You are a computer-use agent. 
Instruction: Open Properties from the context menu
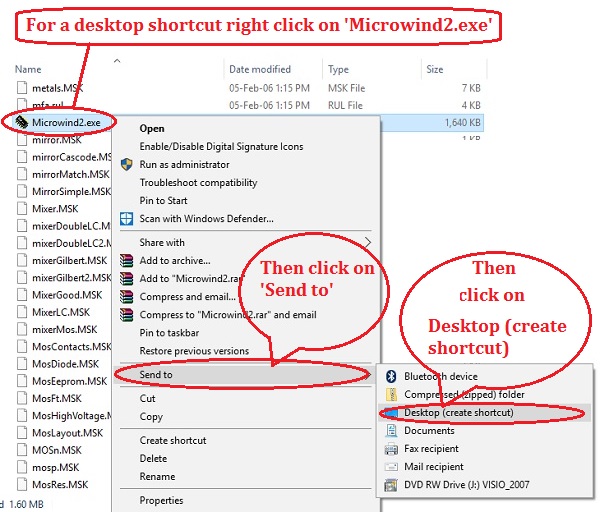pos(161,501)
